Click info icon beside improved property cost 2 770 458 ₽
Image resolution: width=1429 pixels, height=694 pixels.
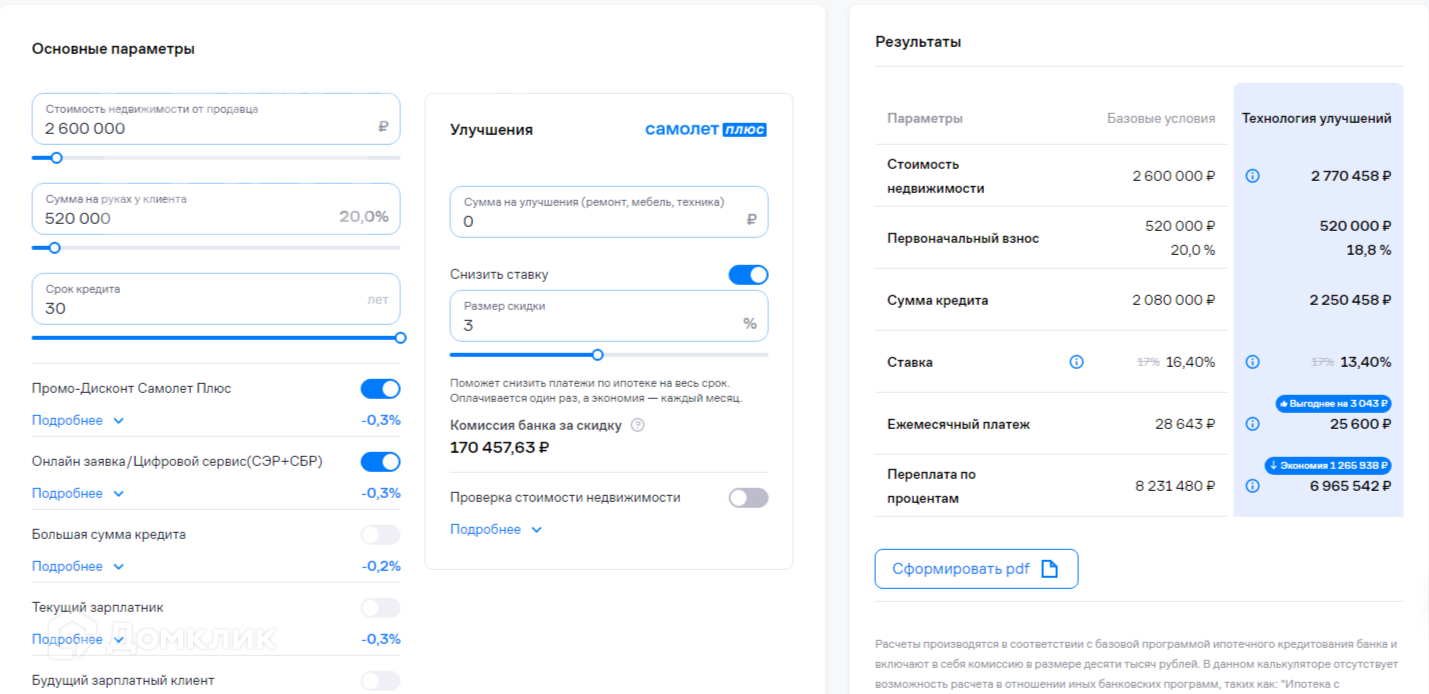(x=1252, y=176)
